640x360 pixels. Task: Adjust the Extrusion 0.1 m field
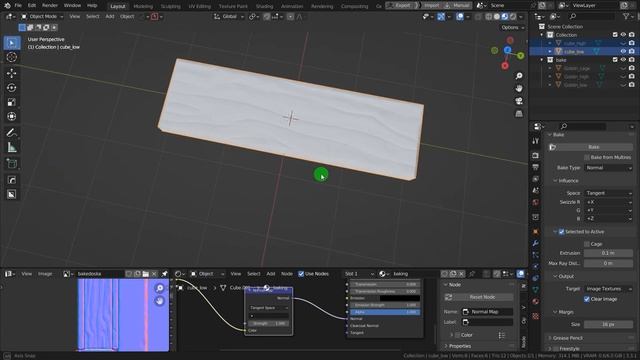click(608, 253)
